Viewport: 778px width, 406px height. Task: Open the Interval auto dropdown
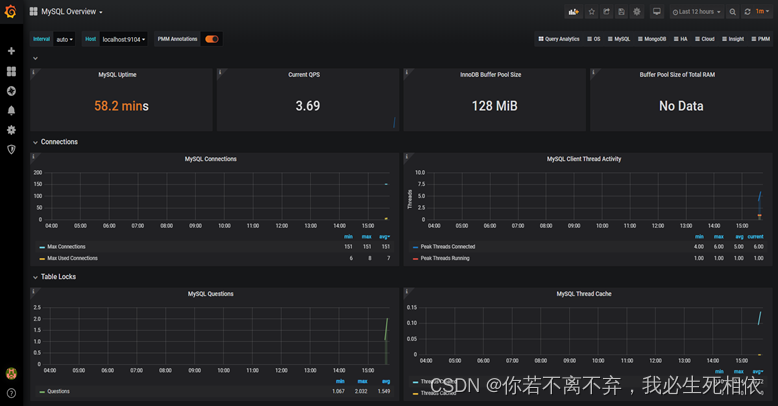click(x=64, y=39)
